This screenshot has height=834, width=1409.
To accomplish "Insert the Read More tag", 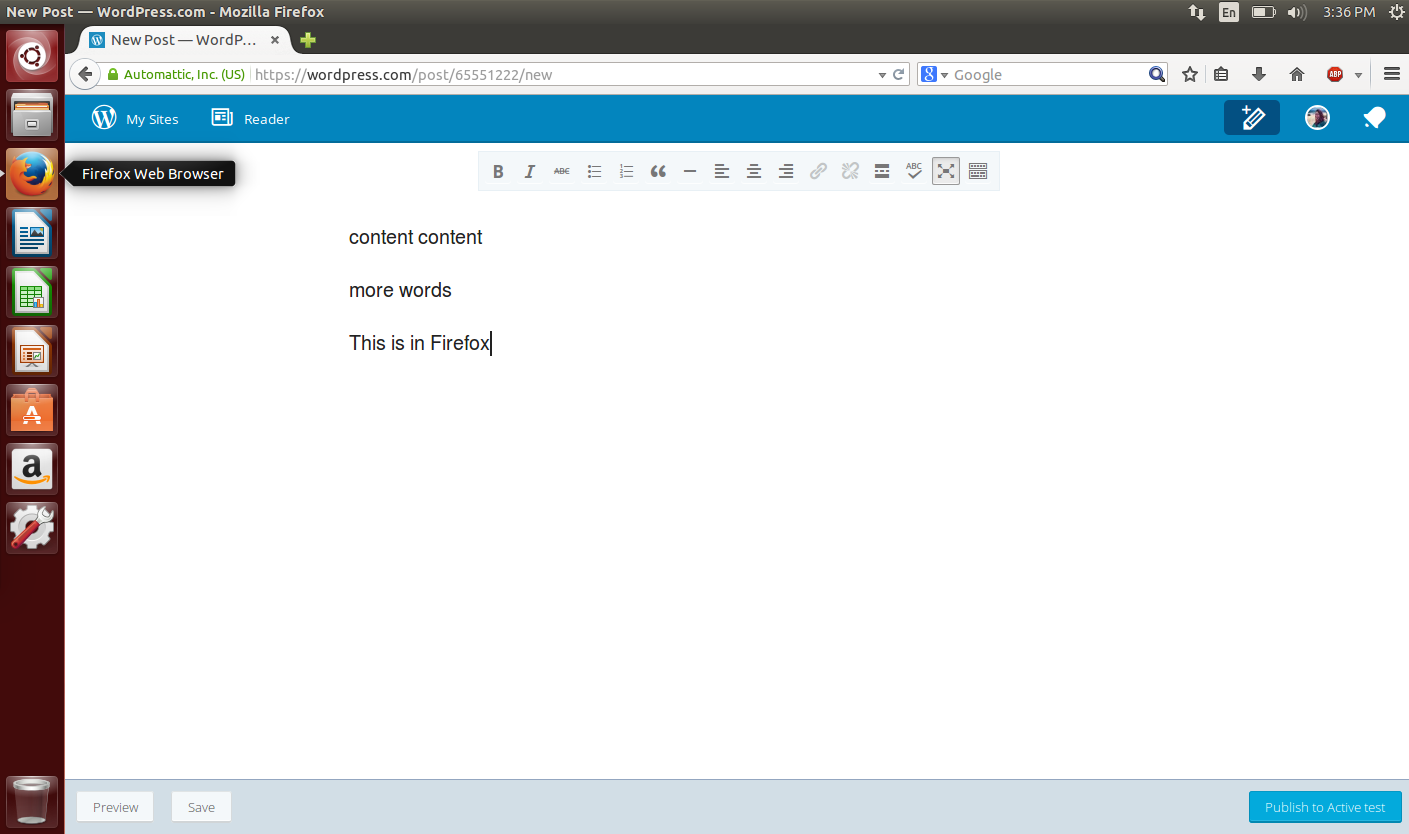I will tap(882, 172).
